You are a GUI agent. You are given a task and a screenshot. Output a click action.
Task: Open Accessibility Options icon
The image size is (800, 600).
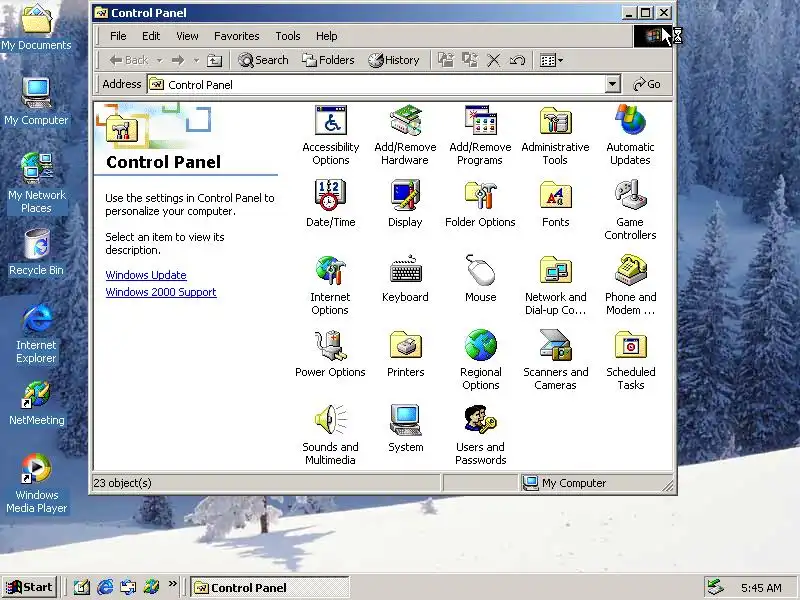click(x=331, y=121)
